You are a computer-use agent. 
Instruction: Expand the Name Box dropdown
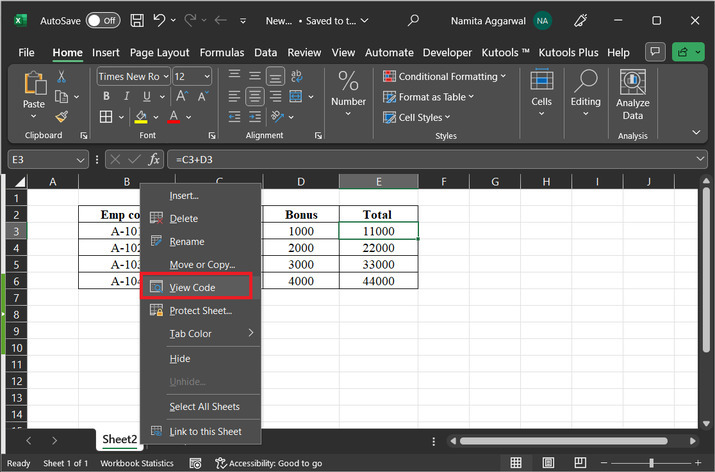[80, 159]
